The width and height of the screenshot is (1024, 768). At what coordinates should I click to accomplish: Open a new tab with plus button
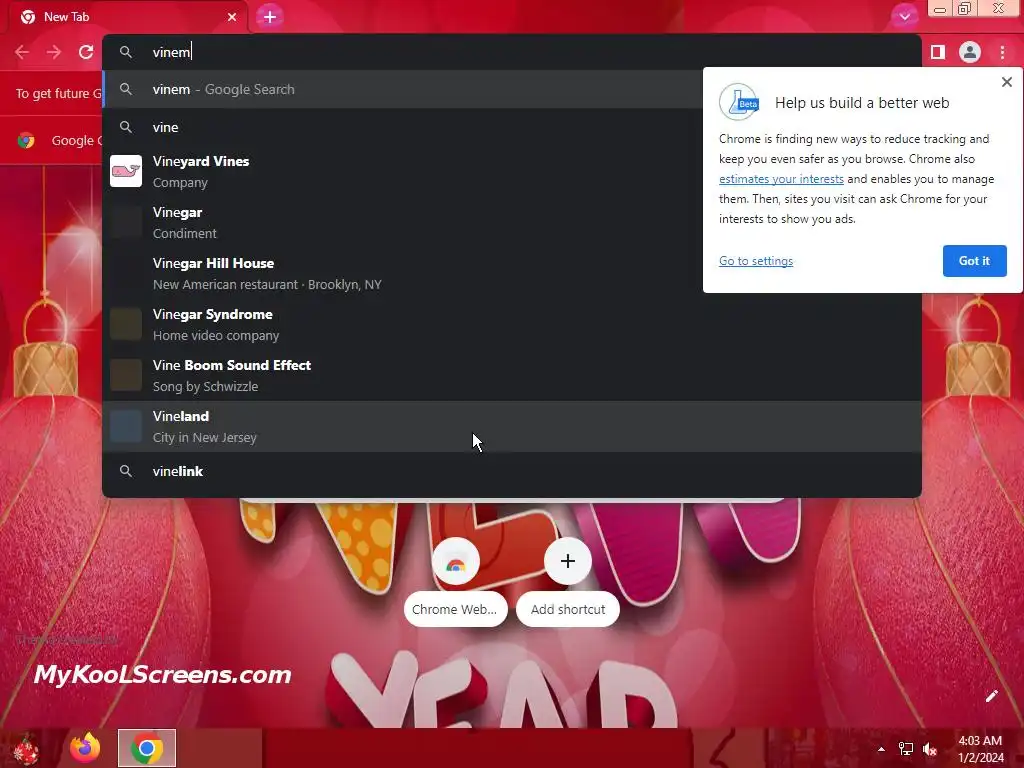pos(270,17)
